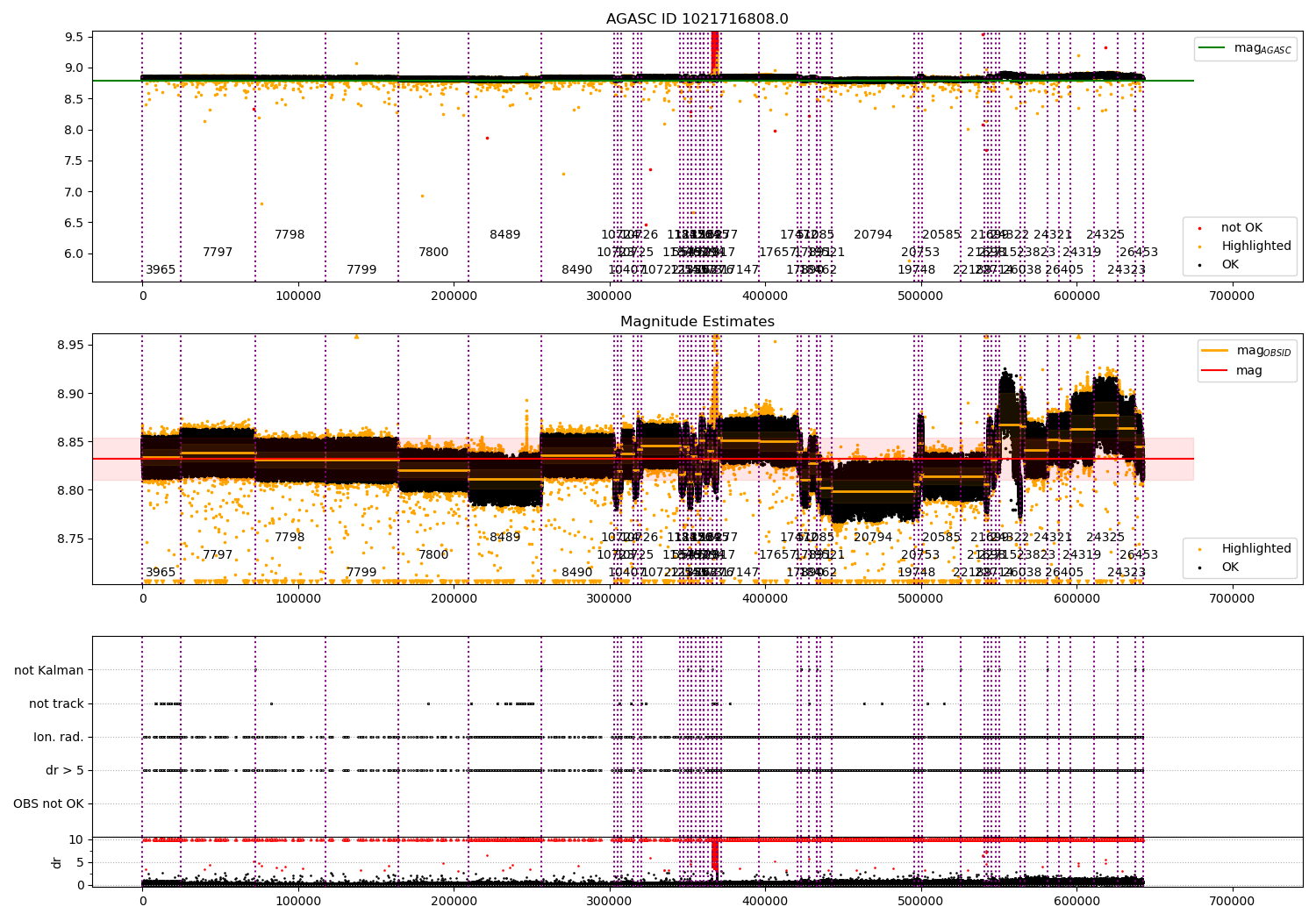Click y-axis tick 10 on dr plot
The width and height of the screenshot is (1316, 921).
click(76, 839)
